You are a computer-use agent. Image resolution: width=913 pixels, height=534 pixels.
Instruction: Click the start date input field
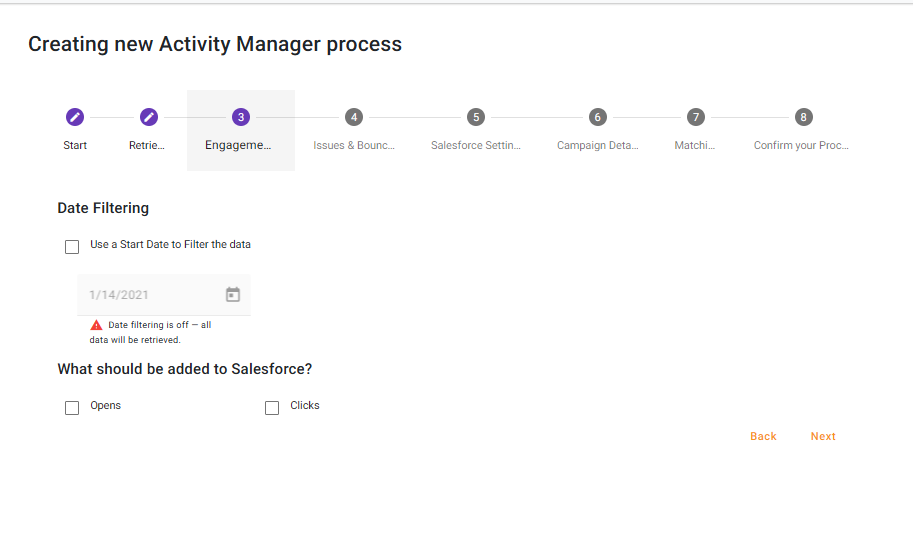[x=150, y=295]
